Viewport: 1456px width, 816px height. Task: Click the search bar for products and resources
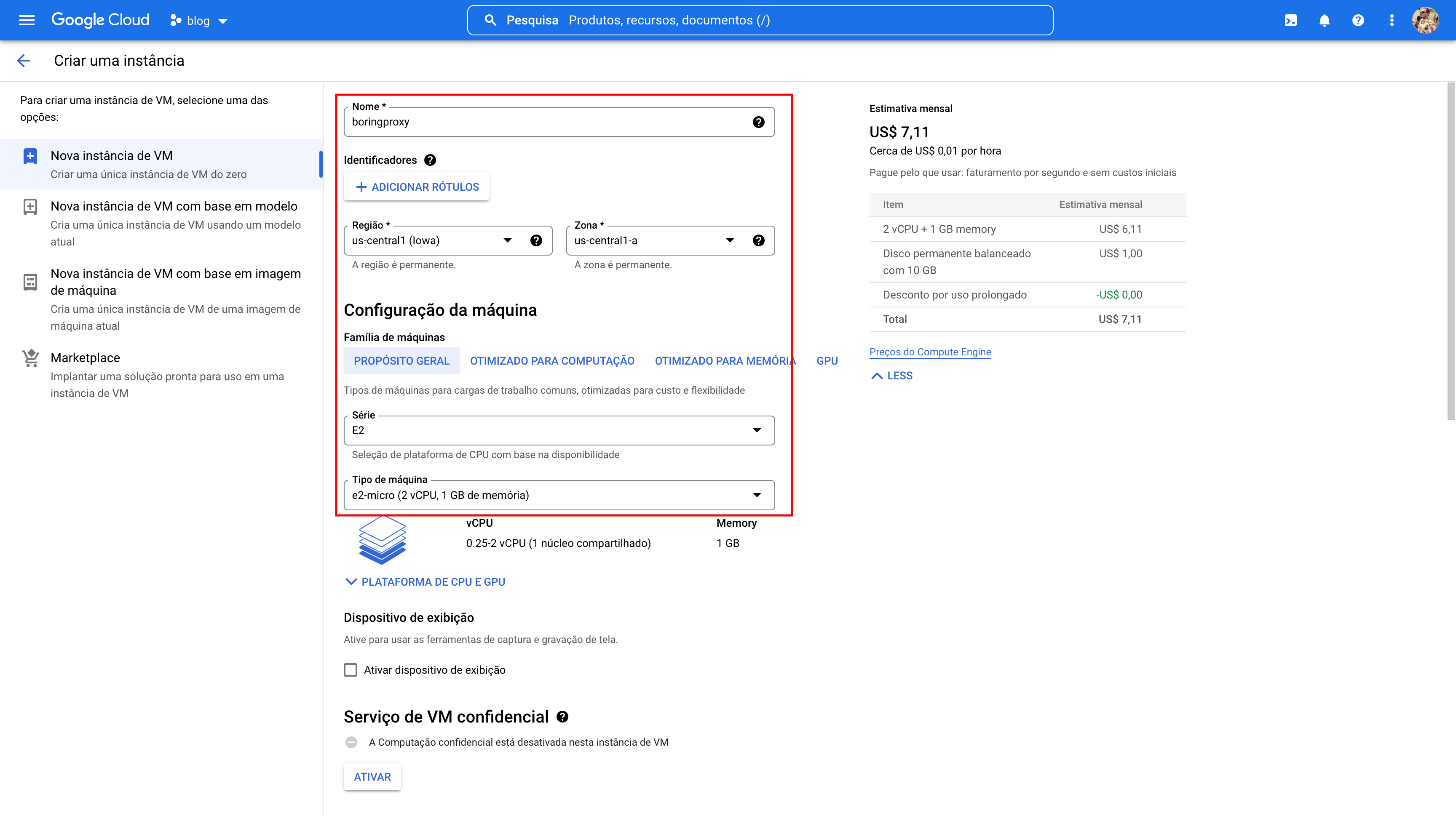[760, 20]
